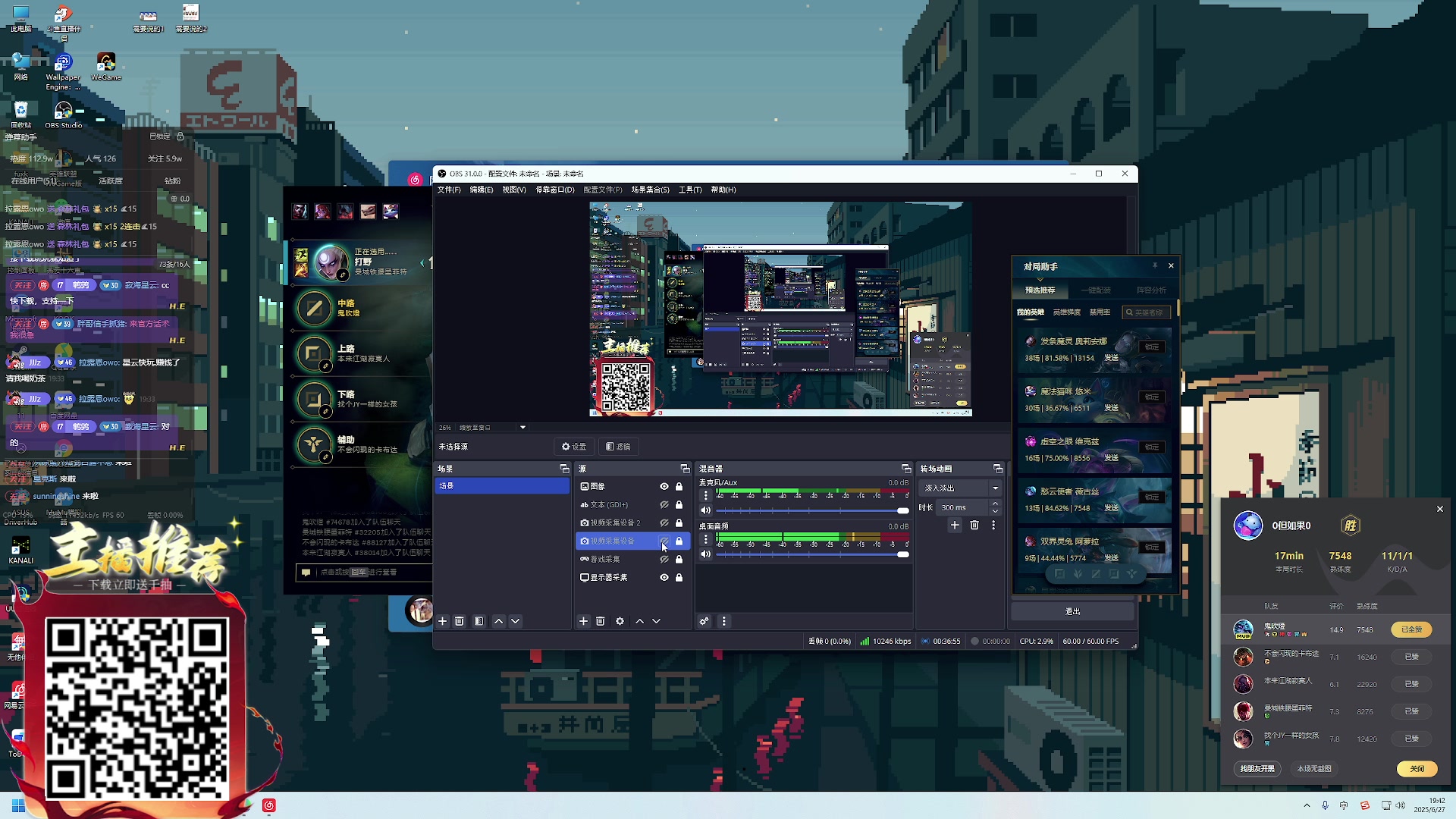Delete the selected scene with trash icon
Screen dimensions: 1456x819
click(460, 621)
